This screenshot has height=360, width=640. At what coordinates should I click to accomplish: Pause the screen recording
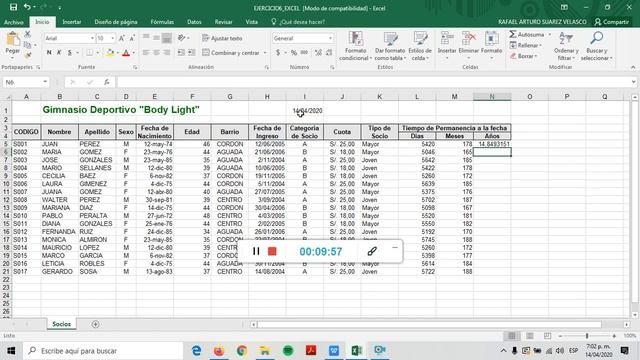click(256, 251)
